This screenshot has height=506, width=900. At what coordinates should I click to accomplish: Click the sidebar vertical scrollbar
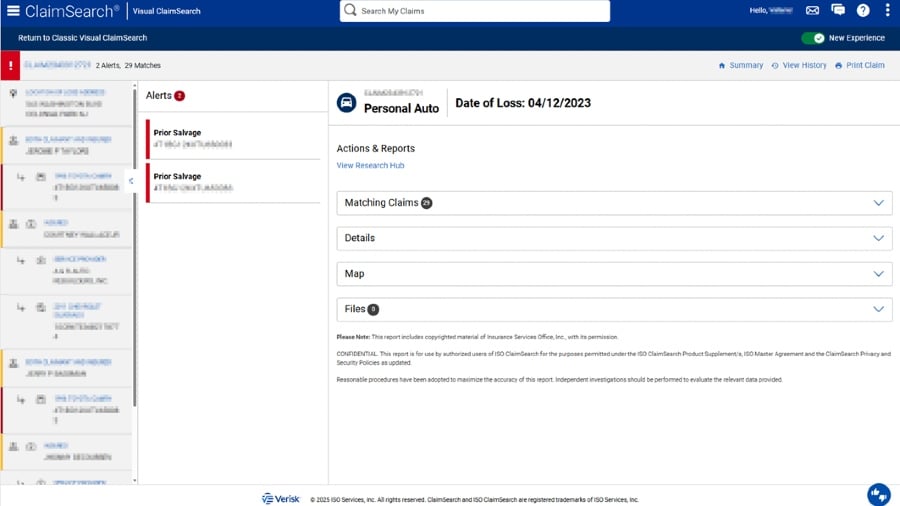(135, 247)
